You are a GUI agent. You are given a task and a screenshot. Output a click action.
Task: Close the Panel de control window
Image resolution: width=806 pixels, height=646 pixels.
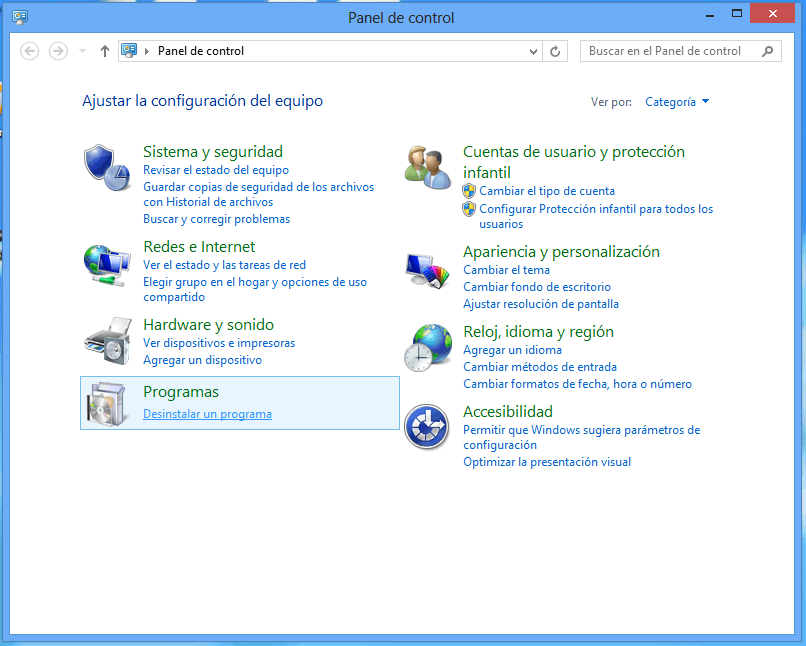point(773,14)
